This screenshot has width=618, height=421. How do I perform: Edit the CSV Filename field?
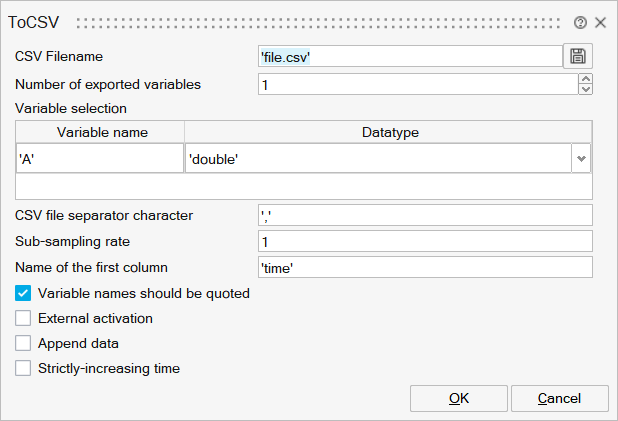pos(409,57)
